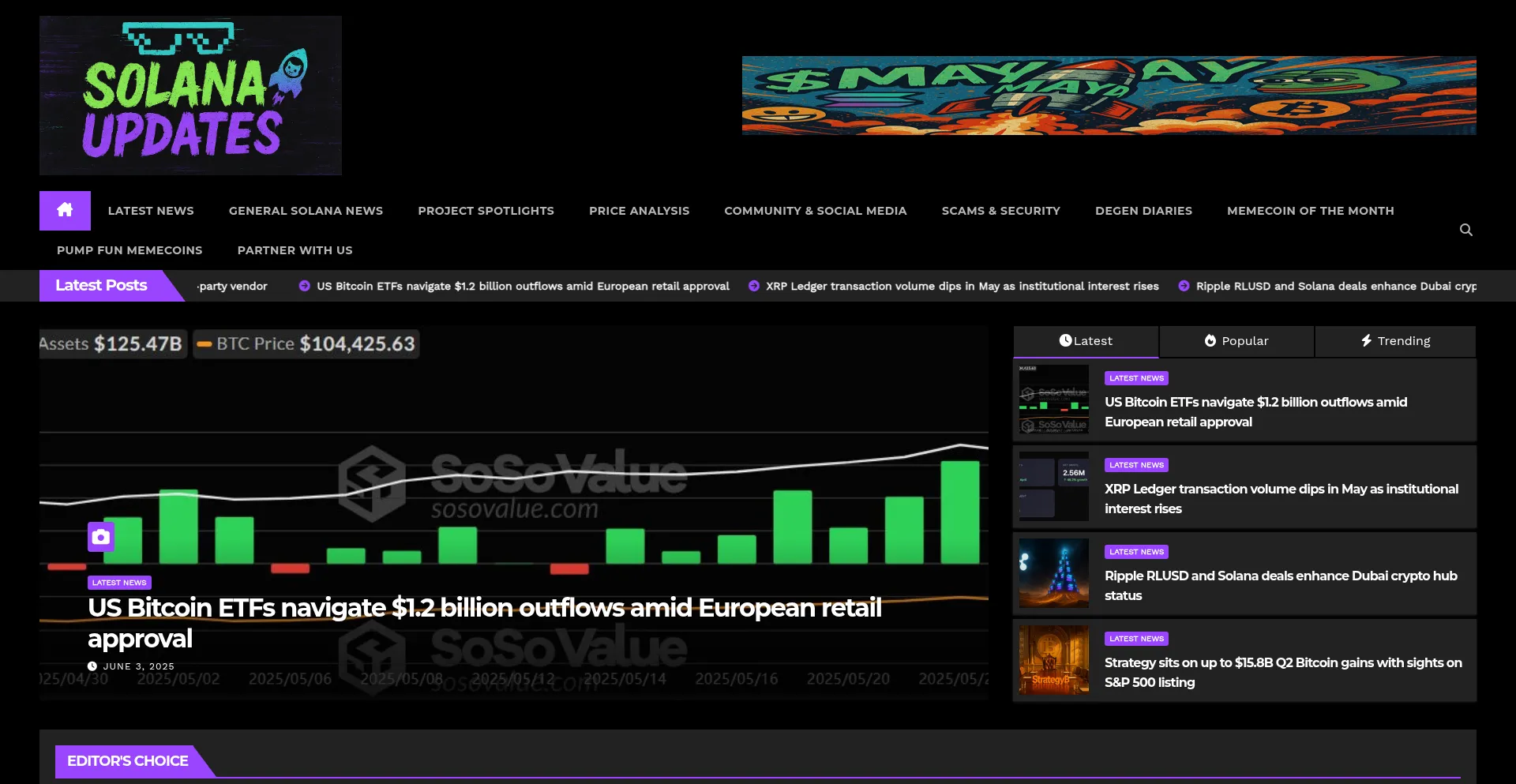
Task: Click Latest News tag above sidebar ETFs article
Action: tap(1136, 378)
